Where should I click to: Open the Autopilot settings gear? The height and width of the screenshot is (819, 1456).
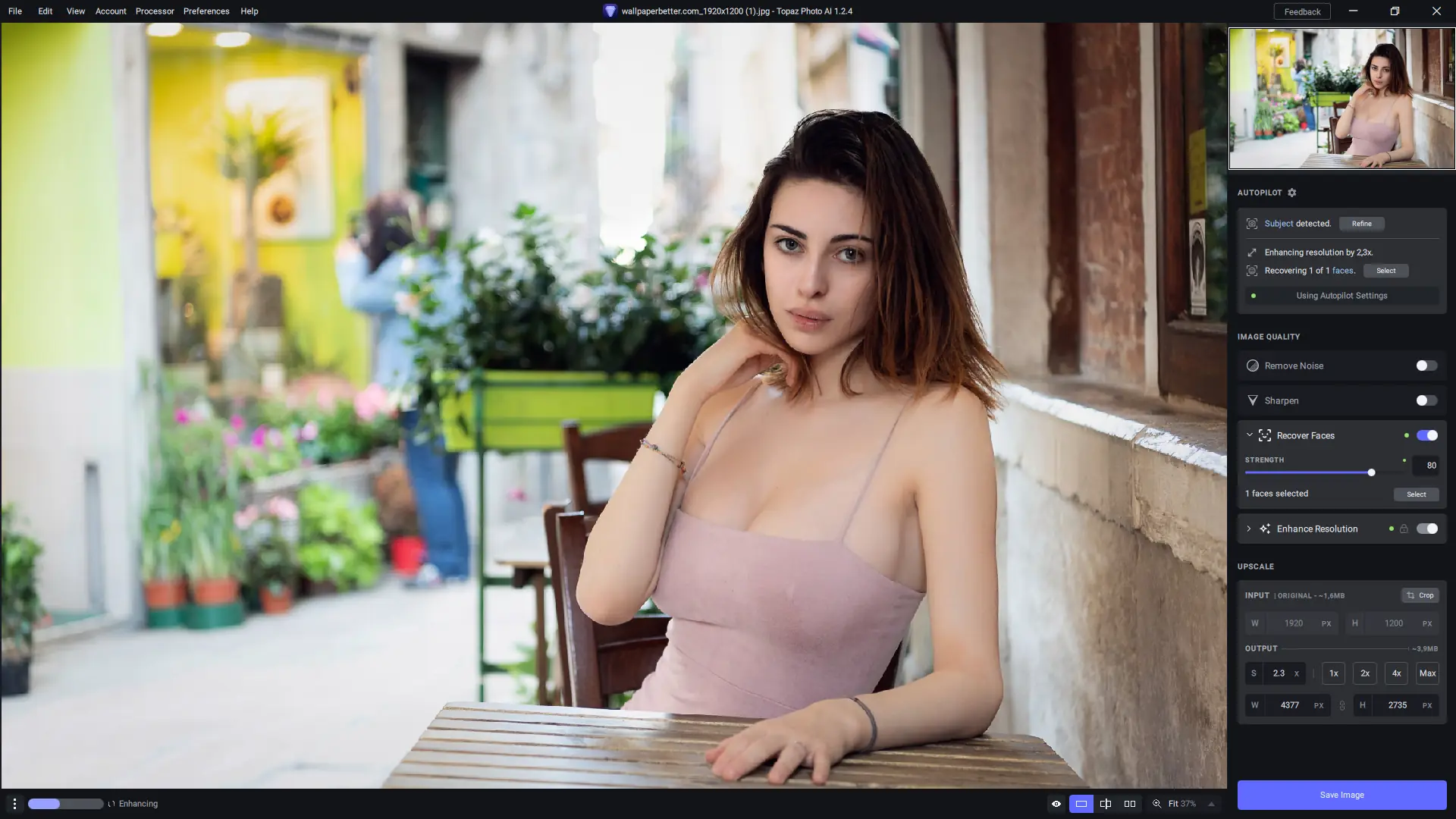coord(1292,193)
